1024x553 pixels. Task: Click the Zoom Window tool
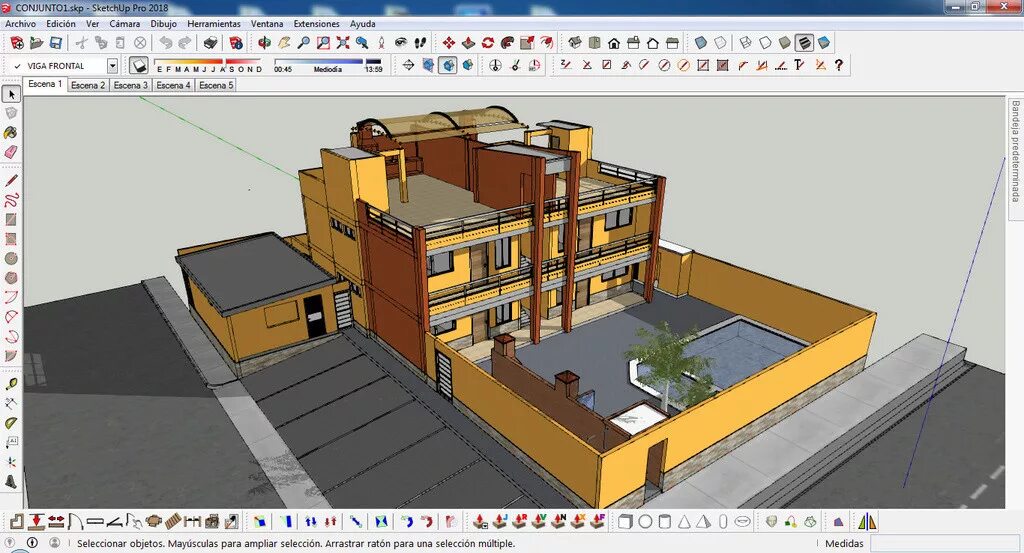point(323,43)
